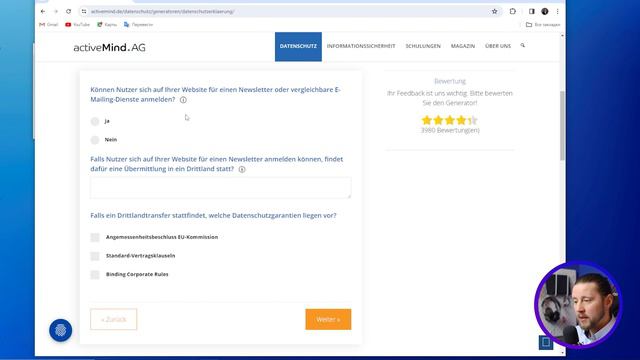Reload the page with the refresh icon

69,11
